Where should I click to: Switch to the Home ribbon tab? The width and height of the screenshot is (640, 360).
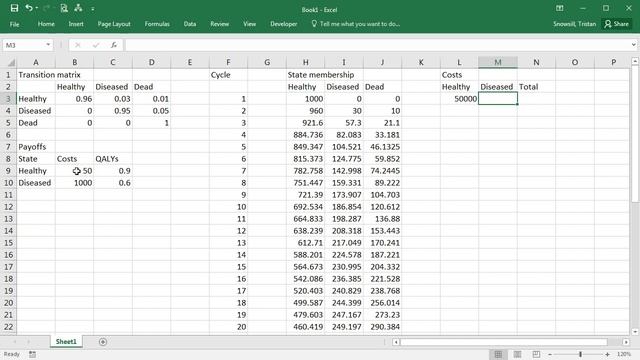click(x=46, y=24)
